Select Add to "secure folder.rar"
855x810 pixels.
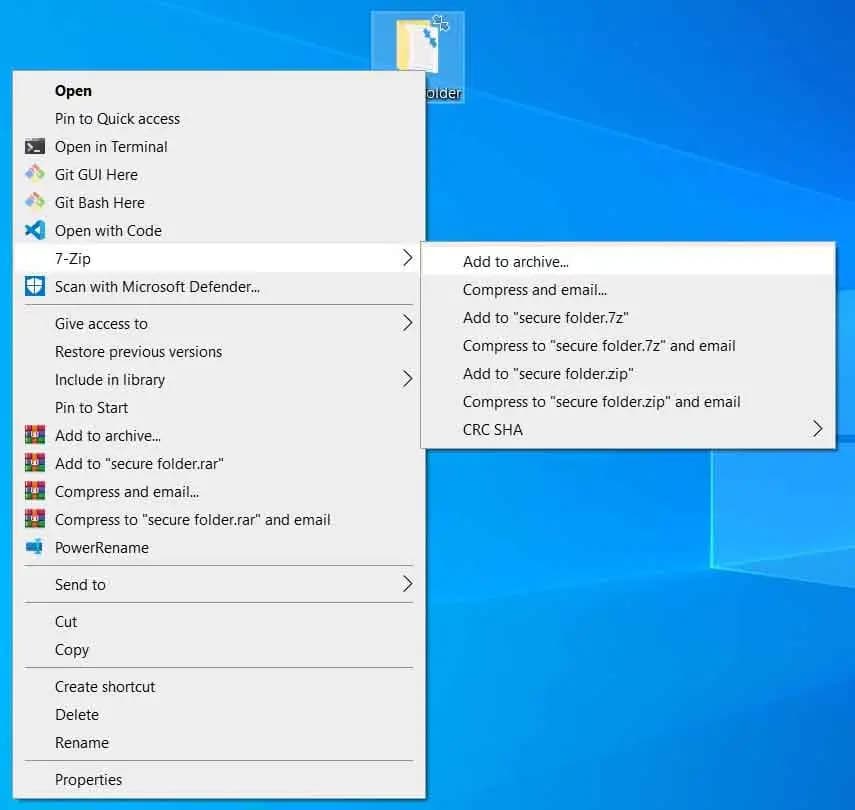[218, 464]
